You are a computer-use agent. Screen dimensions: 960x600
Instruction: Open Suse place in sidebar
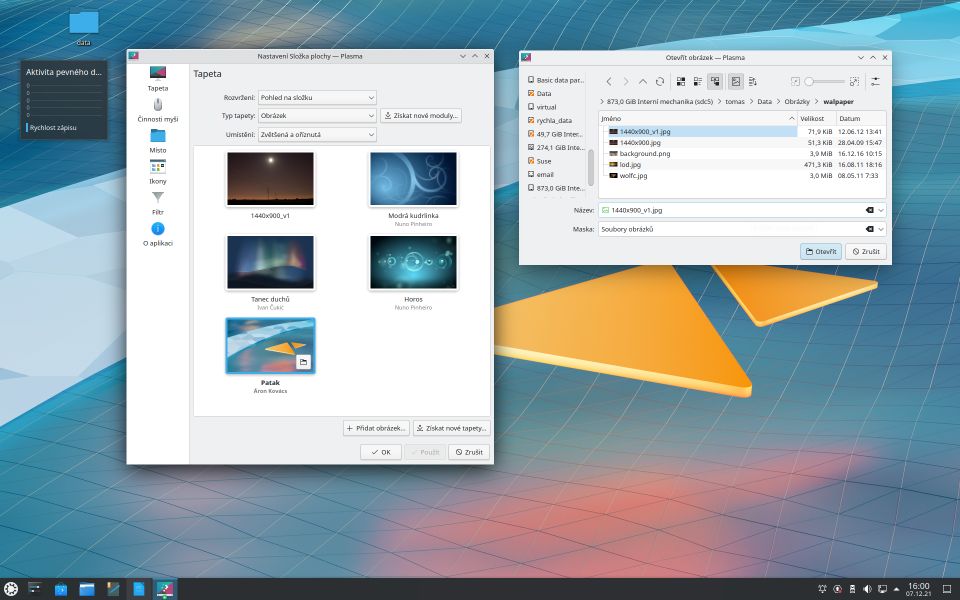[x=556, y=161]
